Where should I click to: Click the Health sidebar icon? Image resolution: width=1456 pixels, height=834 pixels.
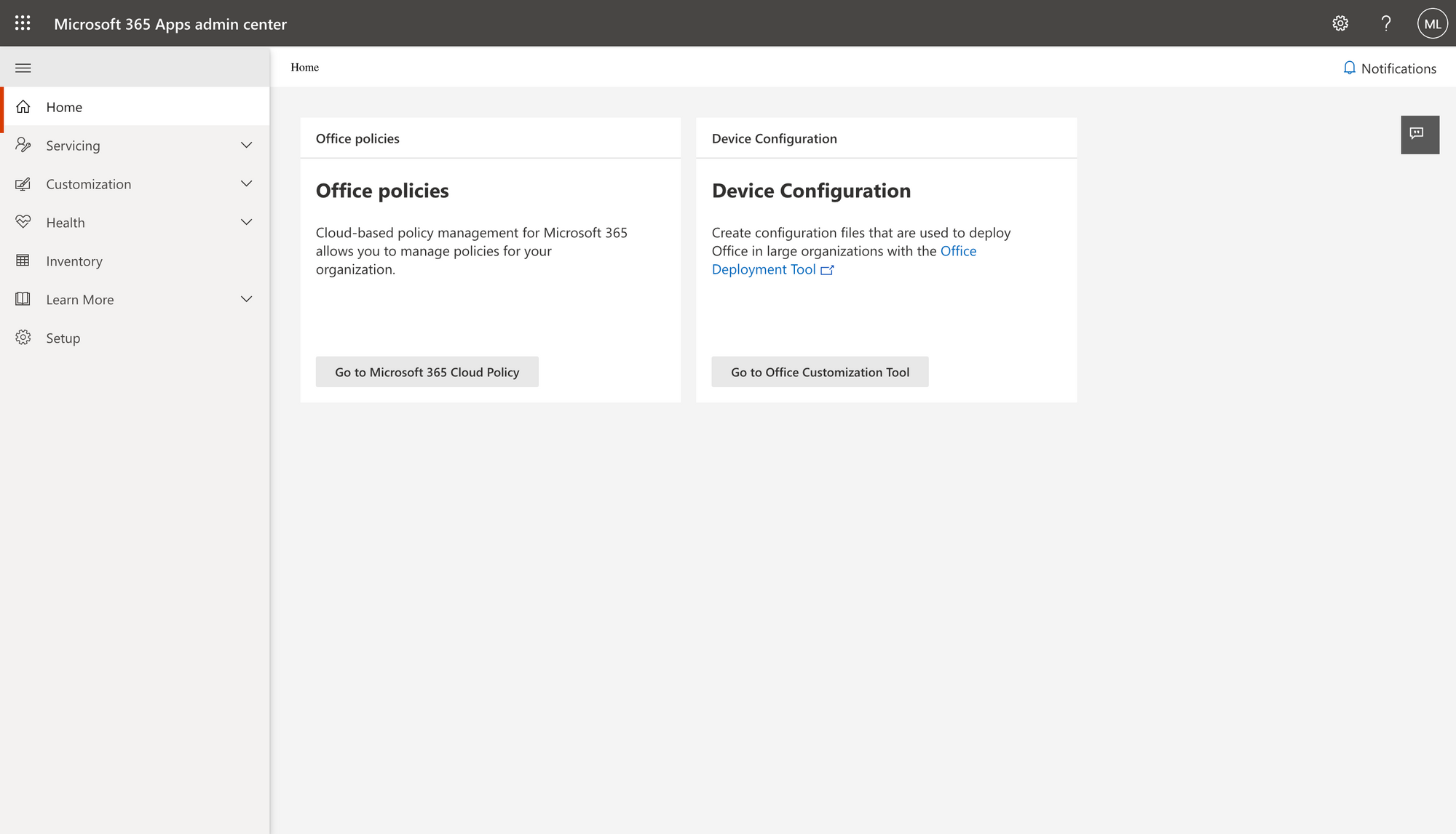click(24, 222)
